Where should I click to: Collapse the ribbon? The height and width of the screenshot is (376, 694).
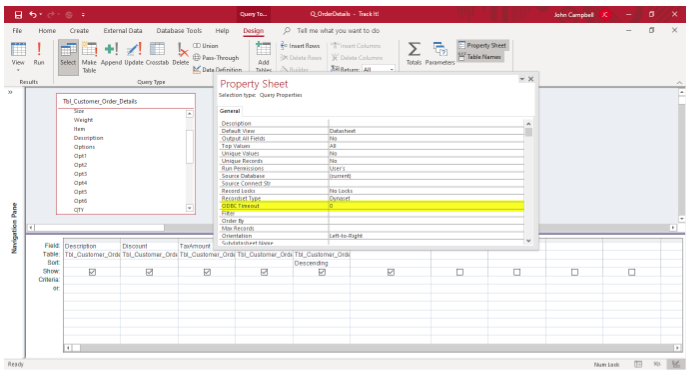(679, 83)
